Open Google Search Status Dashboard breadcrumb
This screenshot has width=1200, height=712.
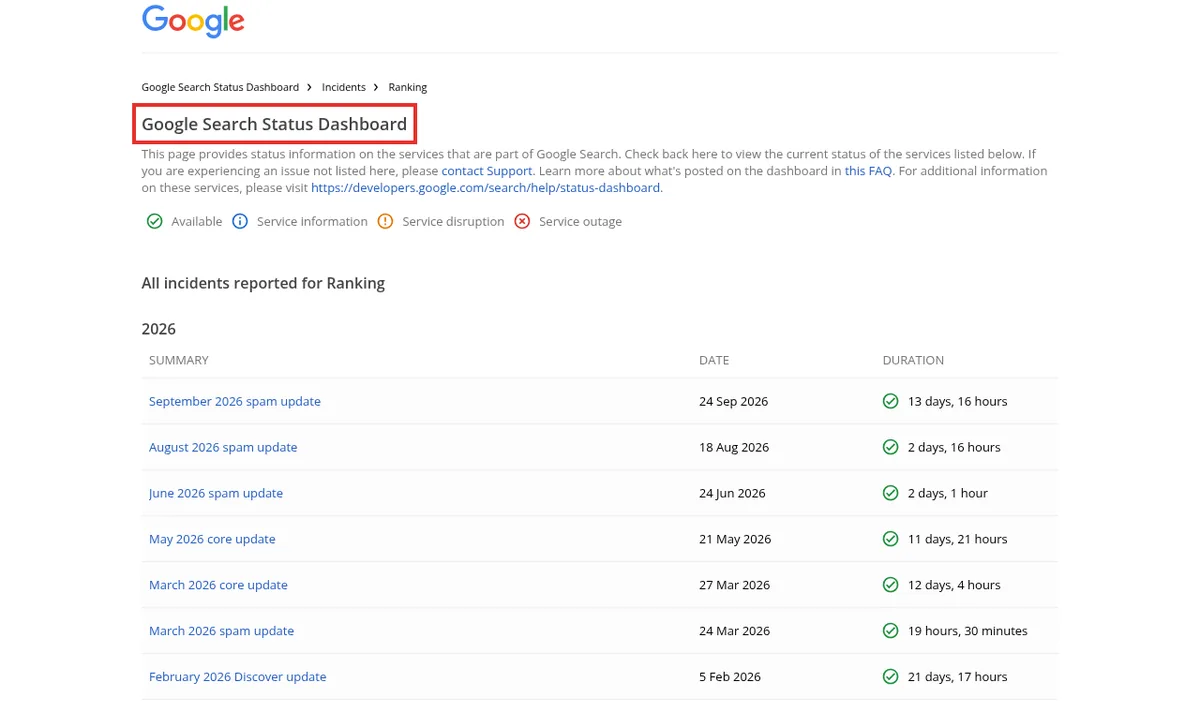220,87
